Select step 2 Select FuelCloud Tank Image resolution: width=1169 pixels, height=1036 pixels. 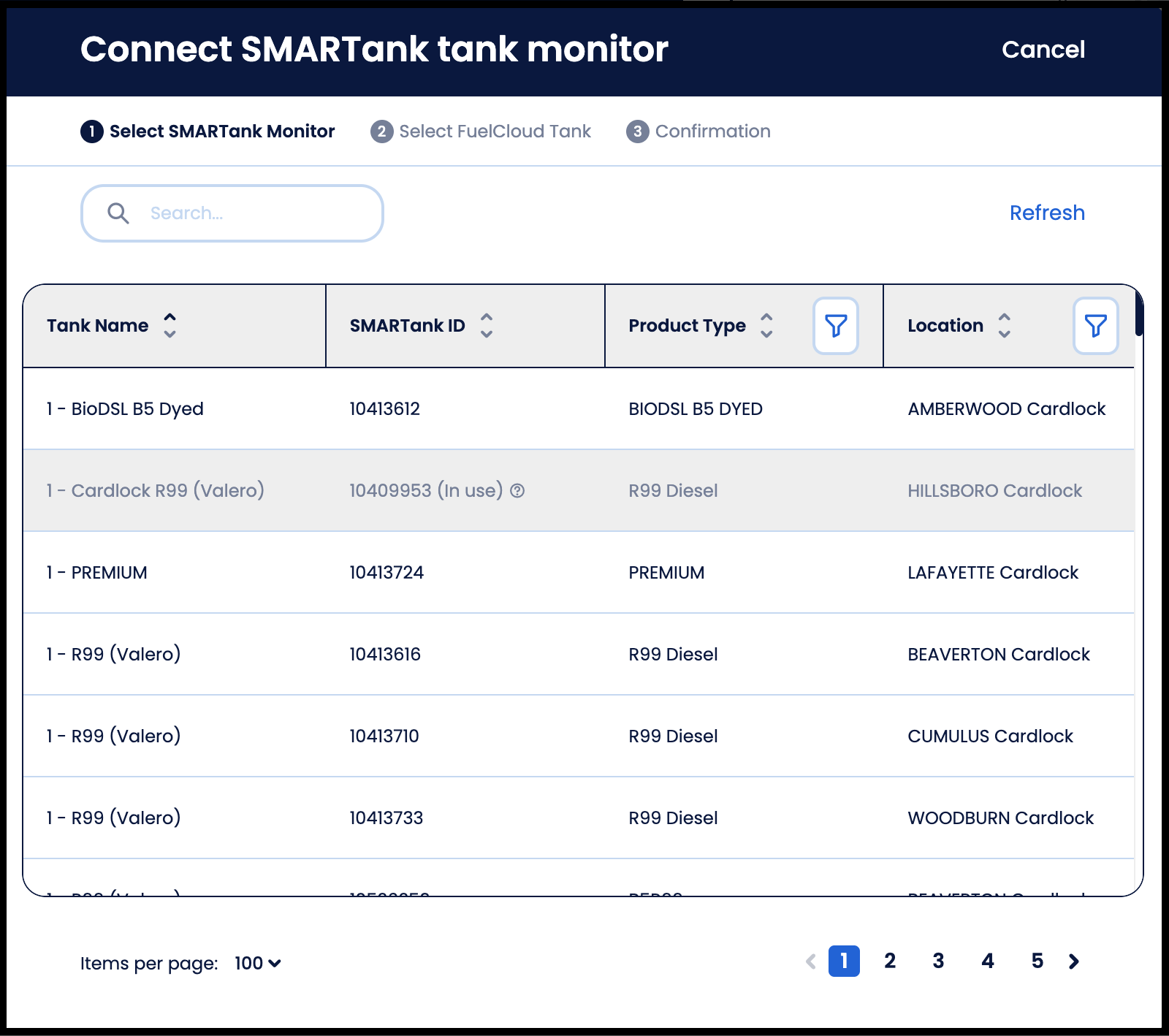(481, 132)
